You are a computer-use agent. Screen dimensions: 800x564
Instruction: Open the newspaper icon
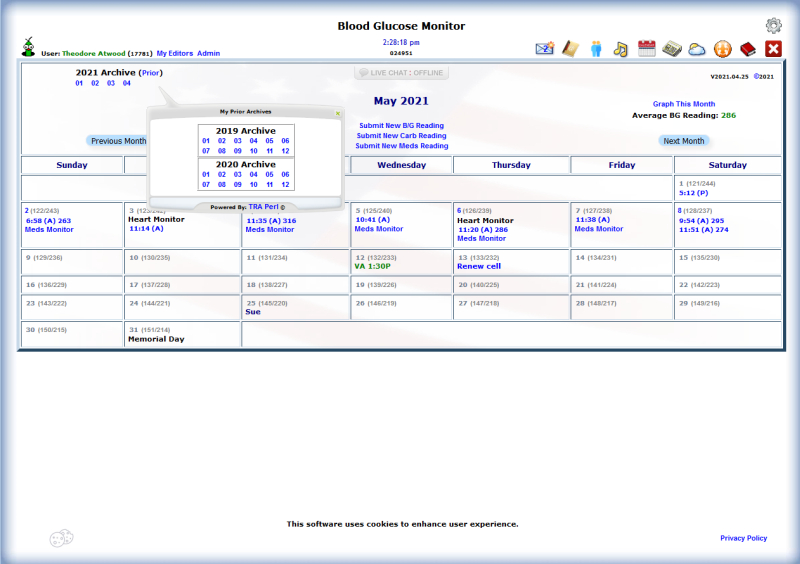672,49
